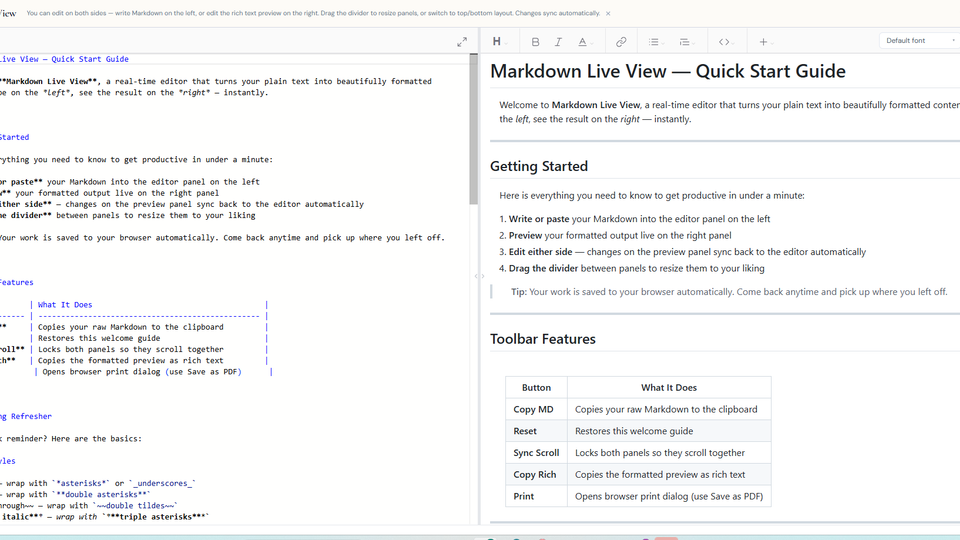The image size is (960, 540).
Task: Click the Copy MD table cell
Action: [535, 409]
